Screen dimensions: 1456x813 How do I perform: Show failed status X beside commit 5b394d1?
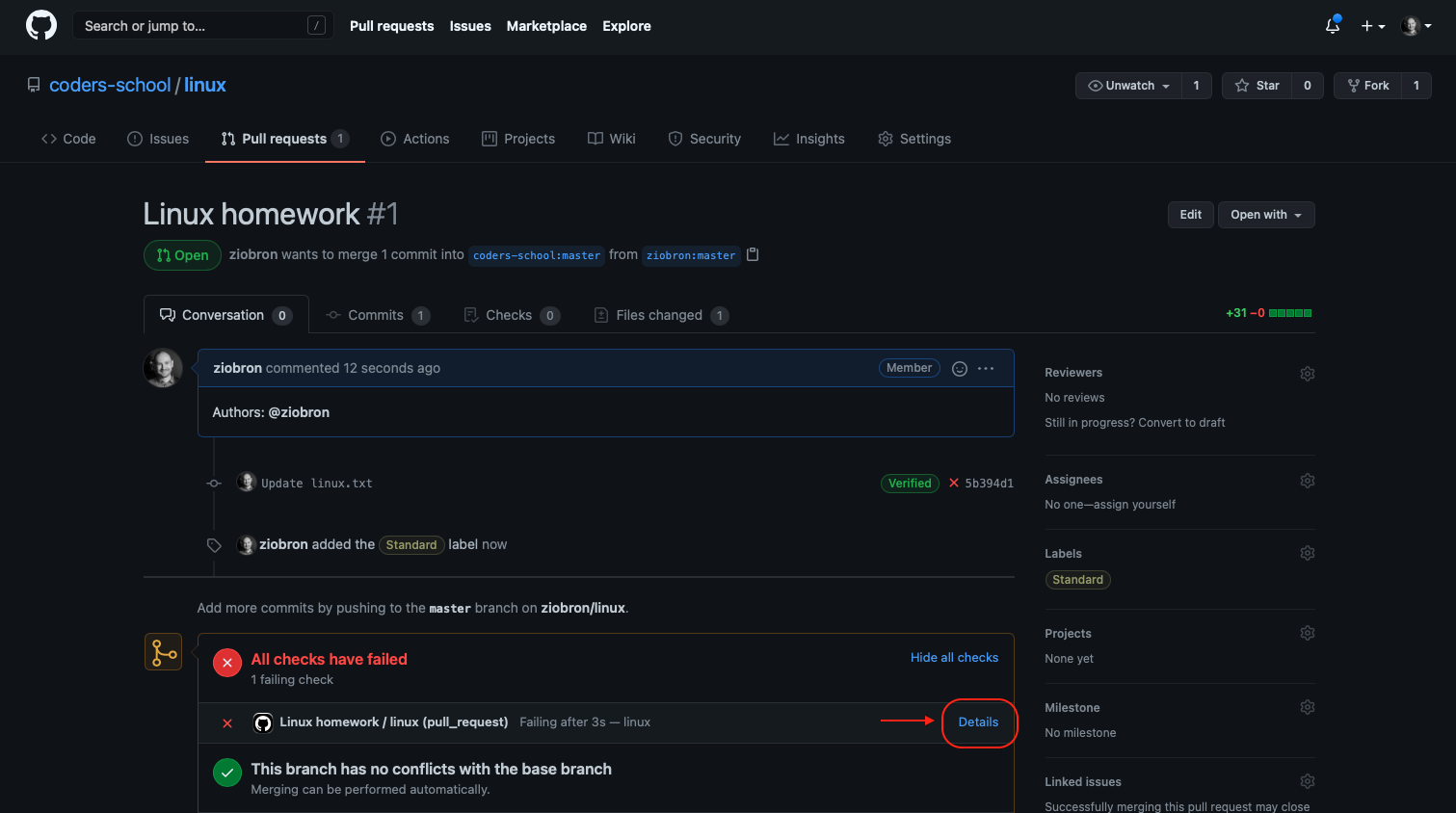point(954,484)
